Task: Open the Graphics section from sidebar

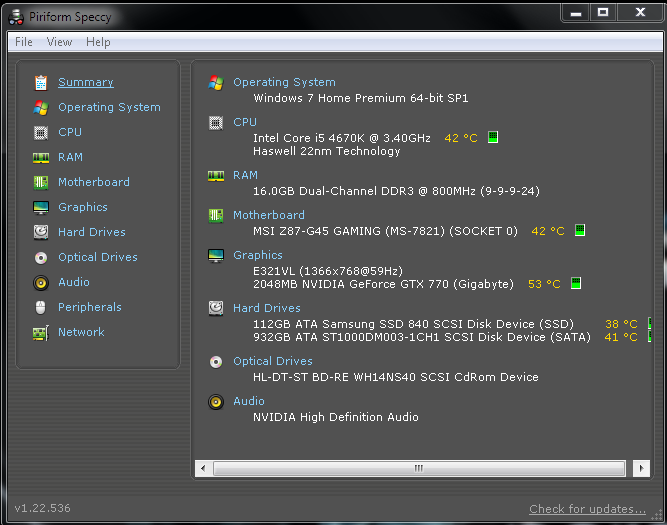Action: [83, 207]
